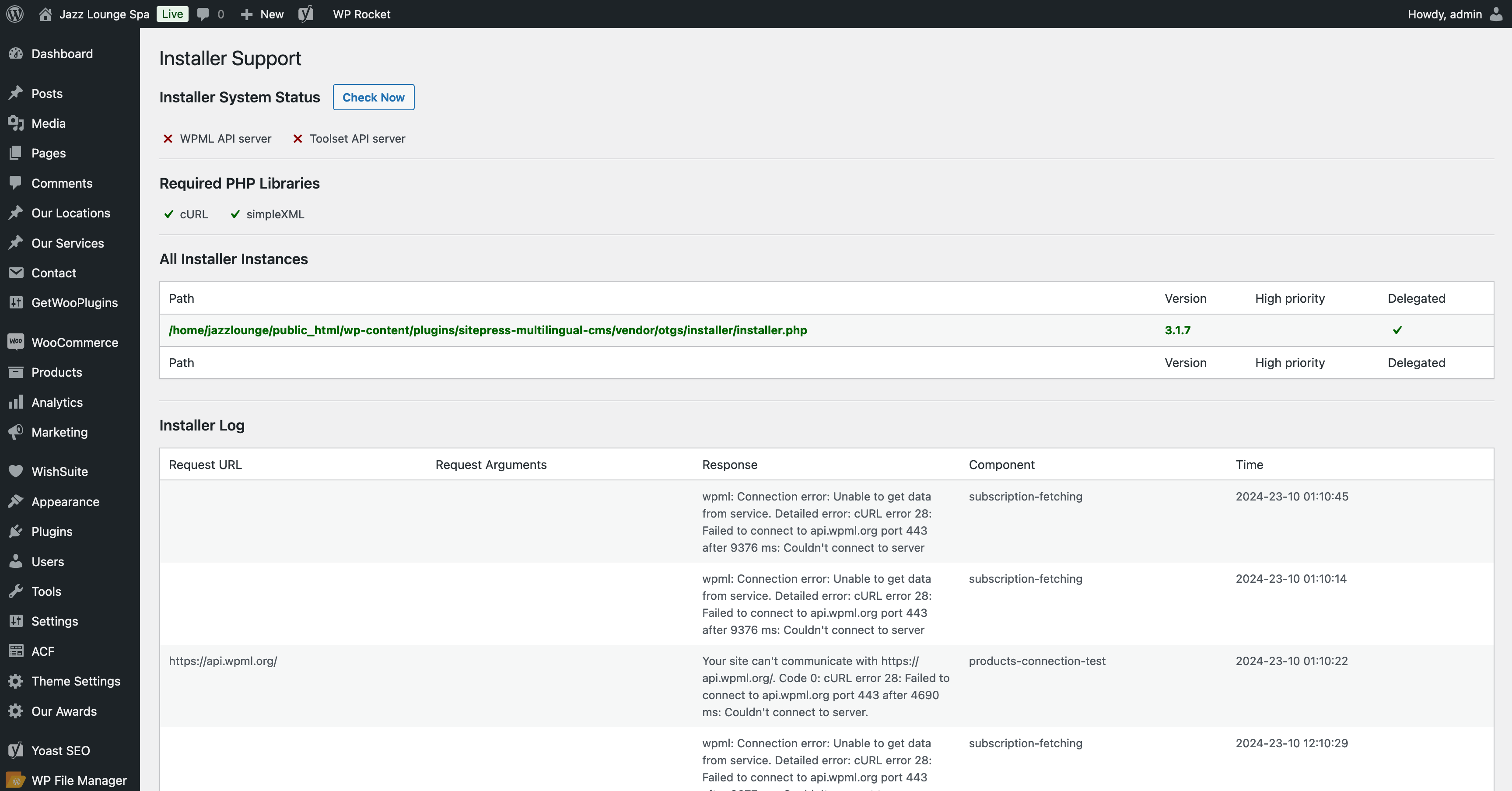Click the Settings sliders icon in sidebar

pyautogui.click(x=16, y=621)
